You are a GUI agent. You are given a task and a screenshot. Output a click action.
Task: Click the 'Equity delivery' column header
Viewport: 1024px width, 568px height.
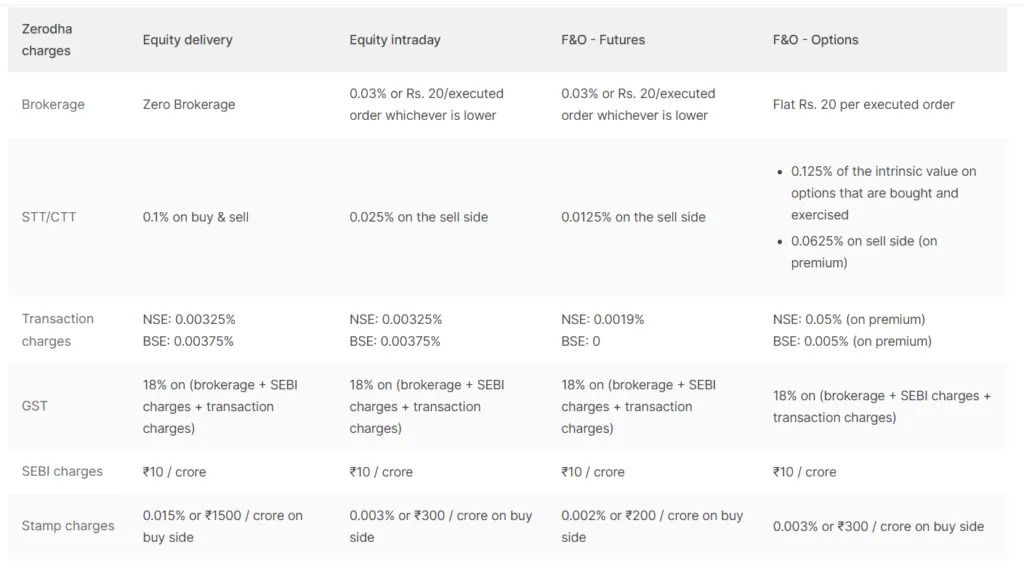(x=187, y=40)
